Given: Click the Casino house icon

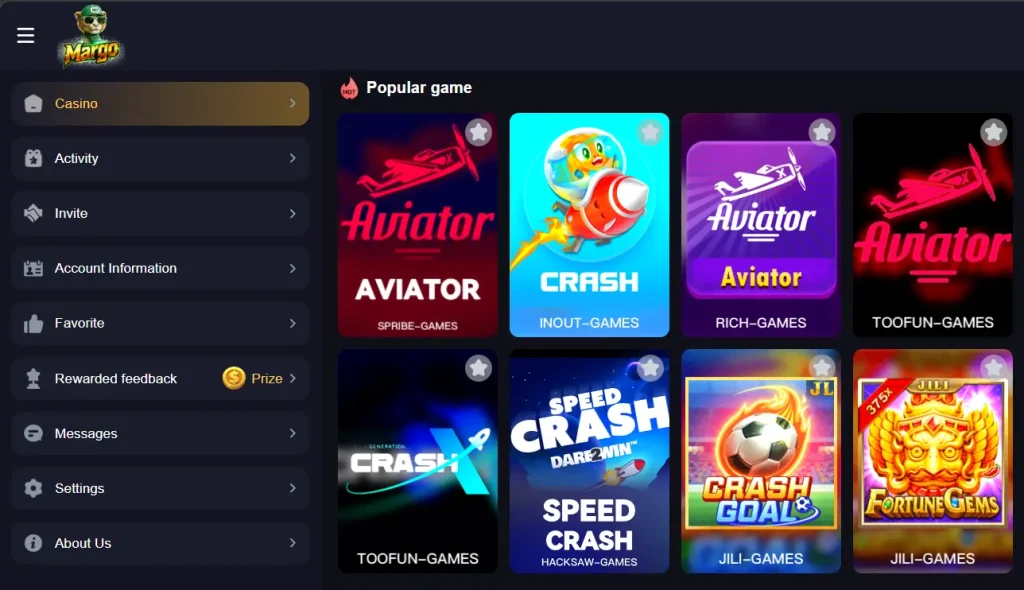Looking at the screenshot, I should point(33,103).
